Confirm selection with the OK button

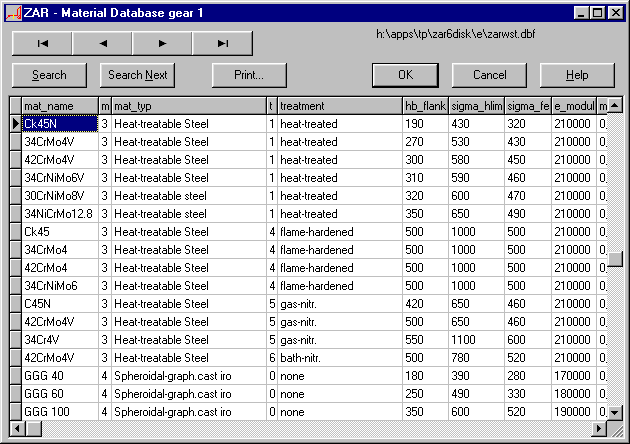(x=405, y=75)
